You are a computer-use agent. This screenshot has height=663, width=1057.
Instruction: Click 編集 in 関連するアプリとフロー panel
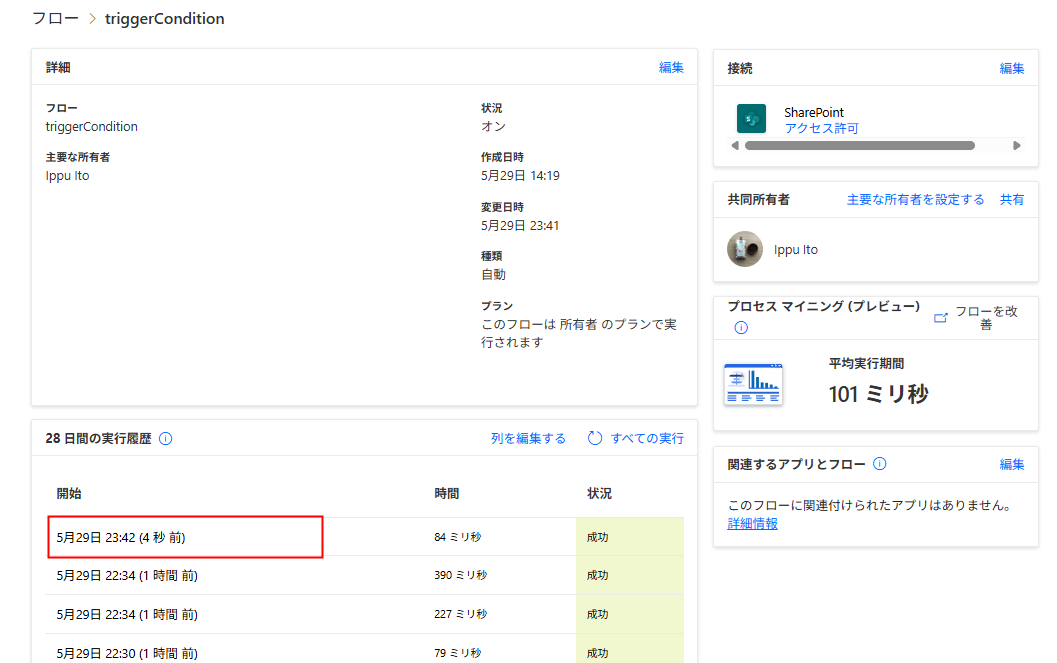1012,465
